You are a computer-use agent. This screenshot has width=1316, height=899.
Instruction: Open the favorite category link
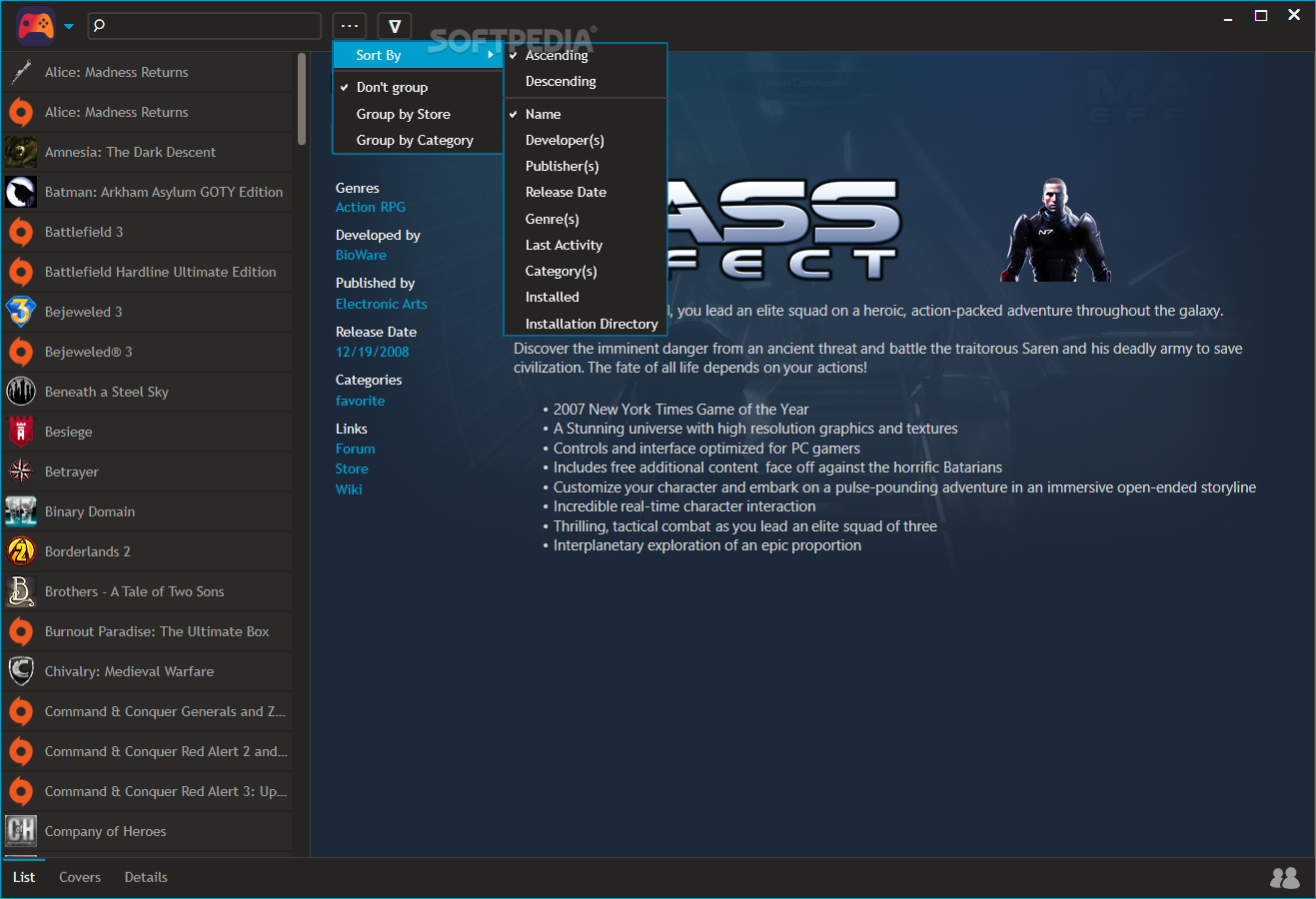pos(360,401)
